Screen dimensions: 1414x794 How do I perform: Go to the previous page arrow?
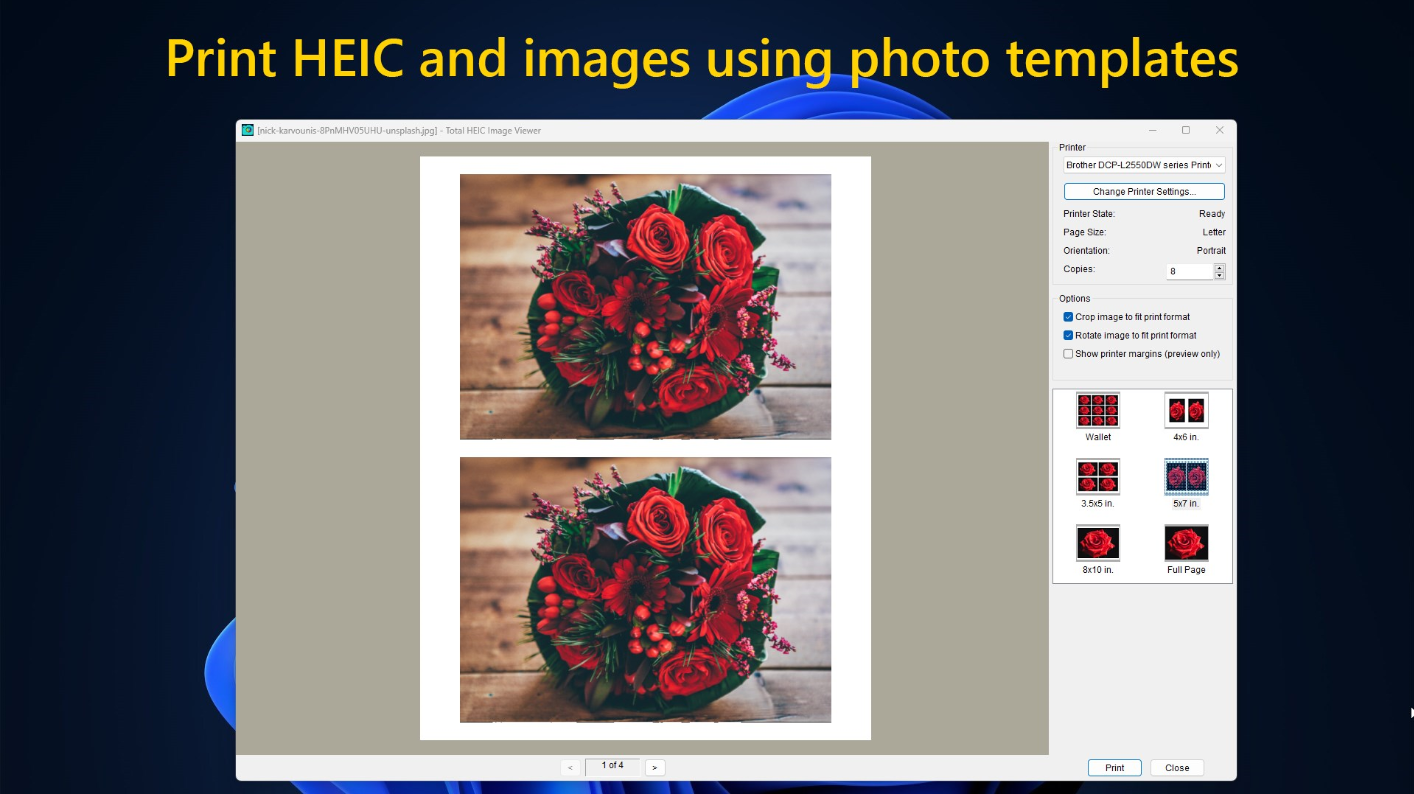tap(570, 768)
